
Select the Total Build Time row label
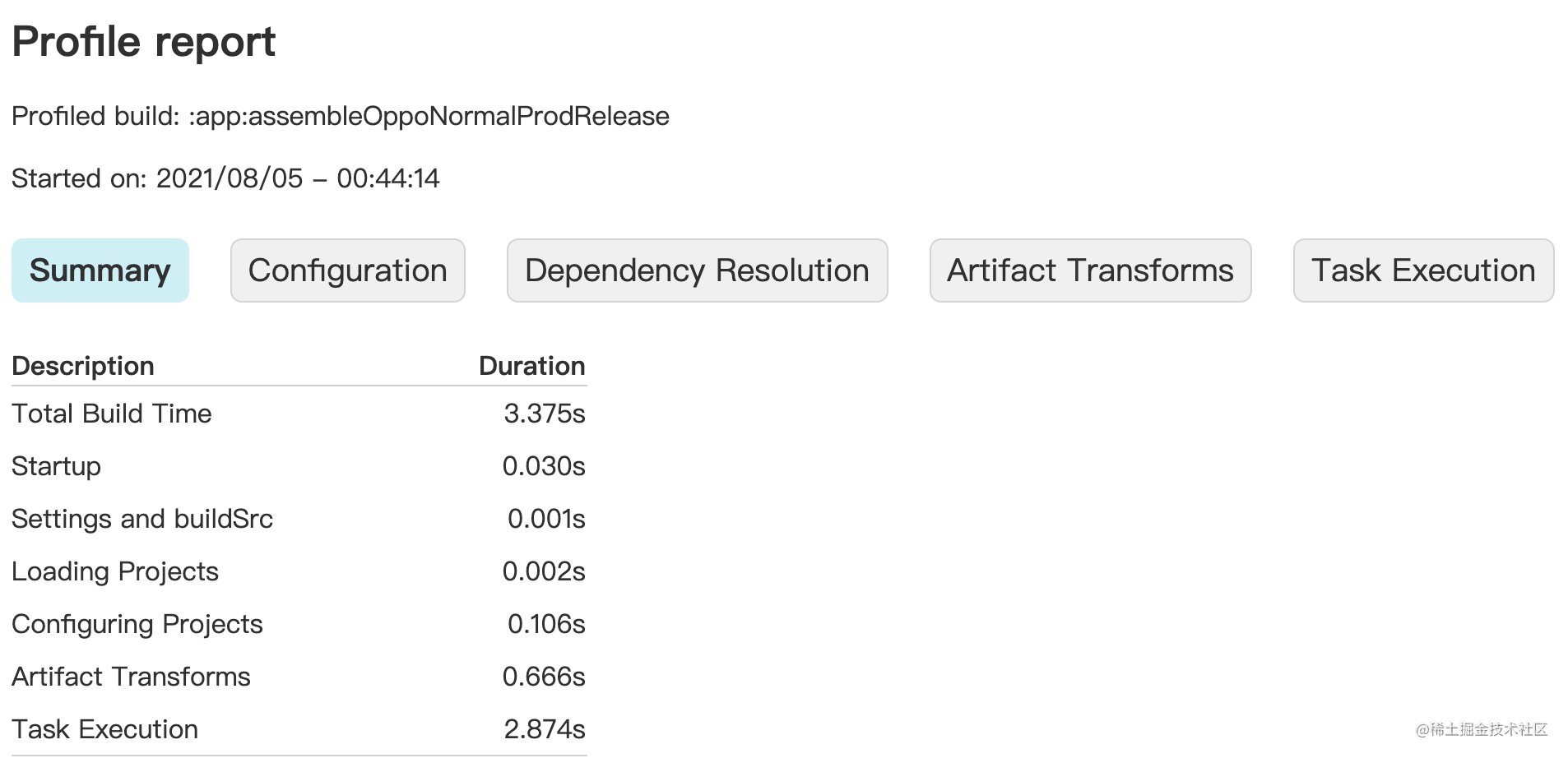pyautogui.click(x=112, y=414)
